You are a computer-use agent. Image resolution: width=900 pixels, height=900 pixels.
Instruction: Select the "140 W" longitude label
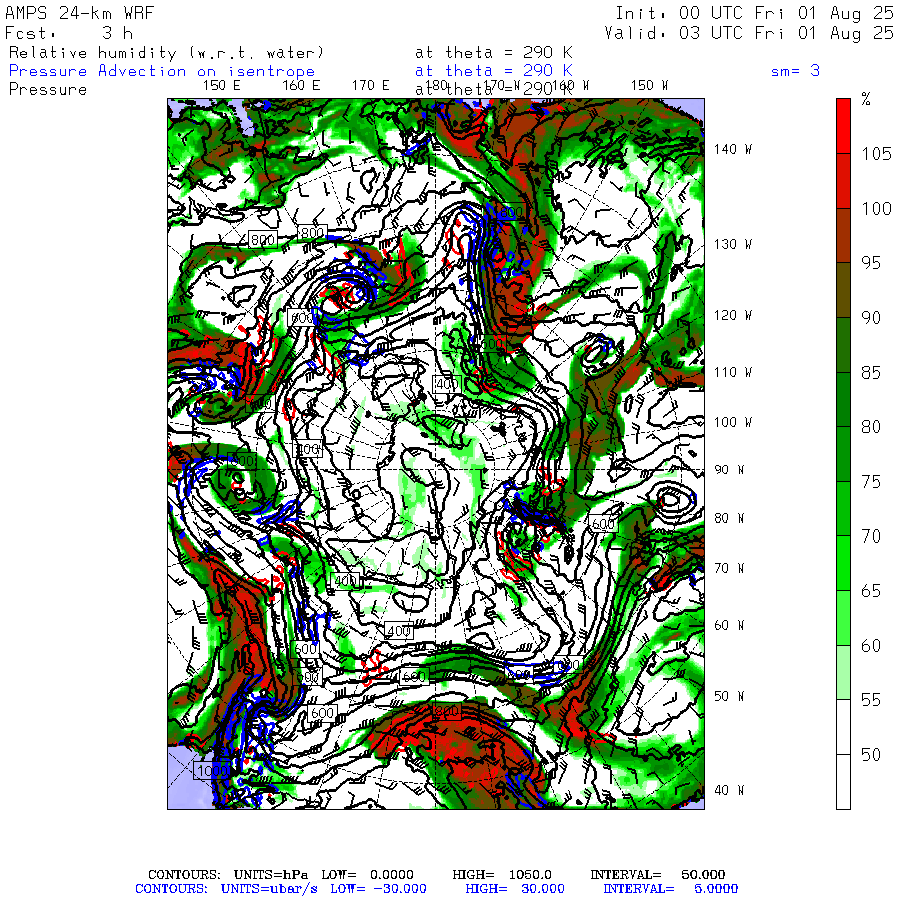[732, 149]
